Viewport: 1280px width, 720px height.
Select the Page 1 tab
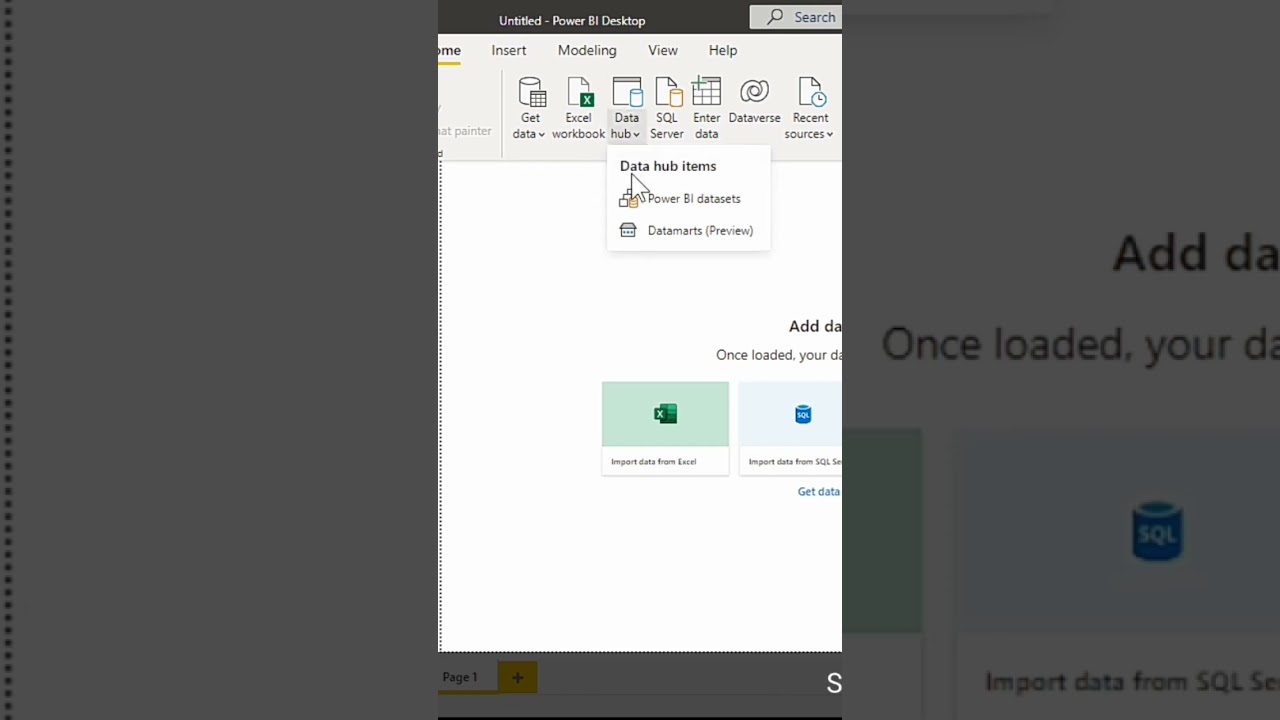click(461, 677)
